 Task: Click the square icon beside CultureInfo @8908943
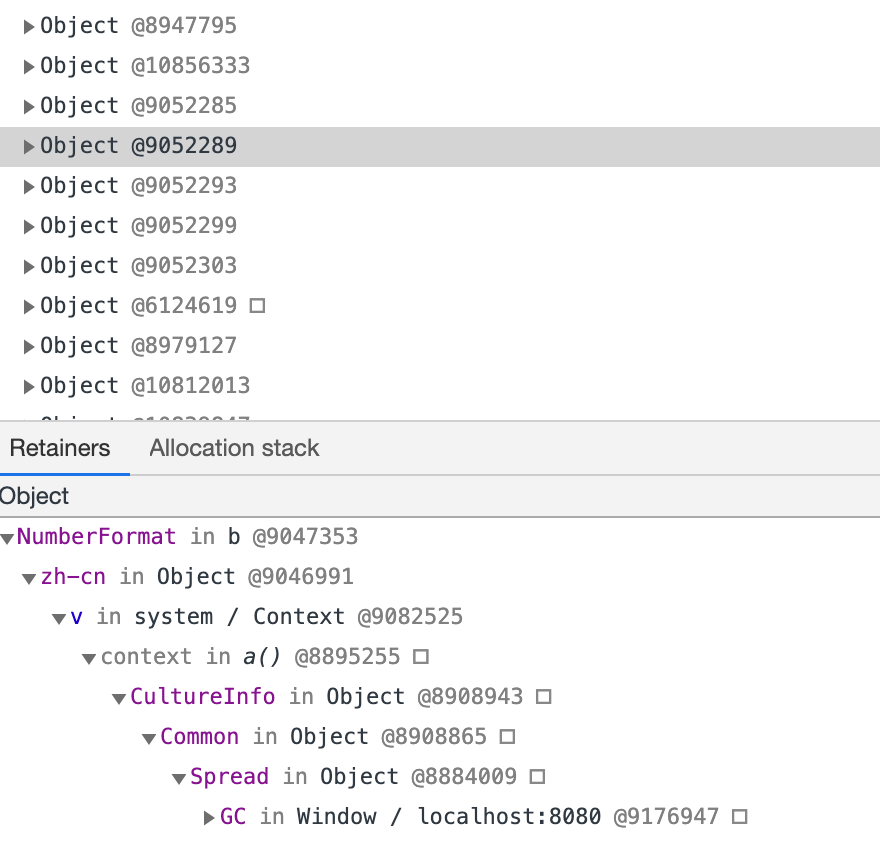click(544, 697)
